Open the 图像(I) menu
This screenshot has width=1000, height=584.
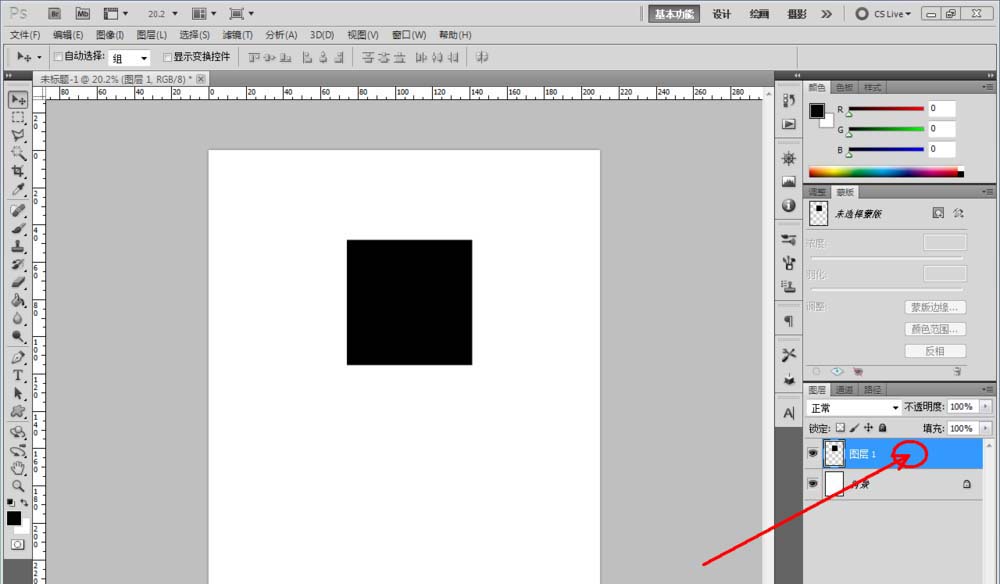tap(110, 34)
